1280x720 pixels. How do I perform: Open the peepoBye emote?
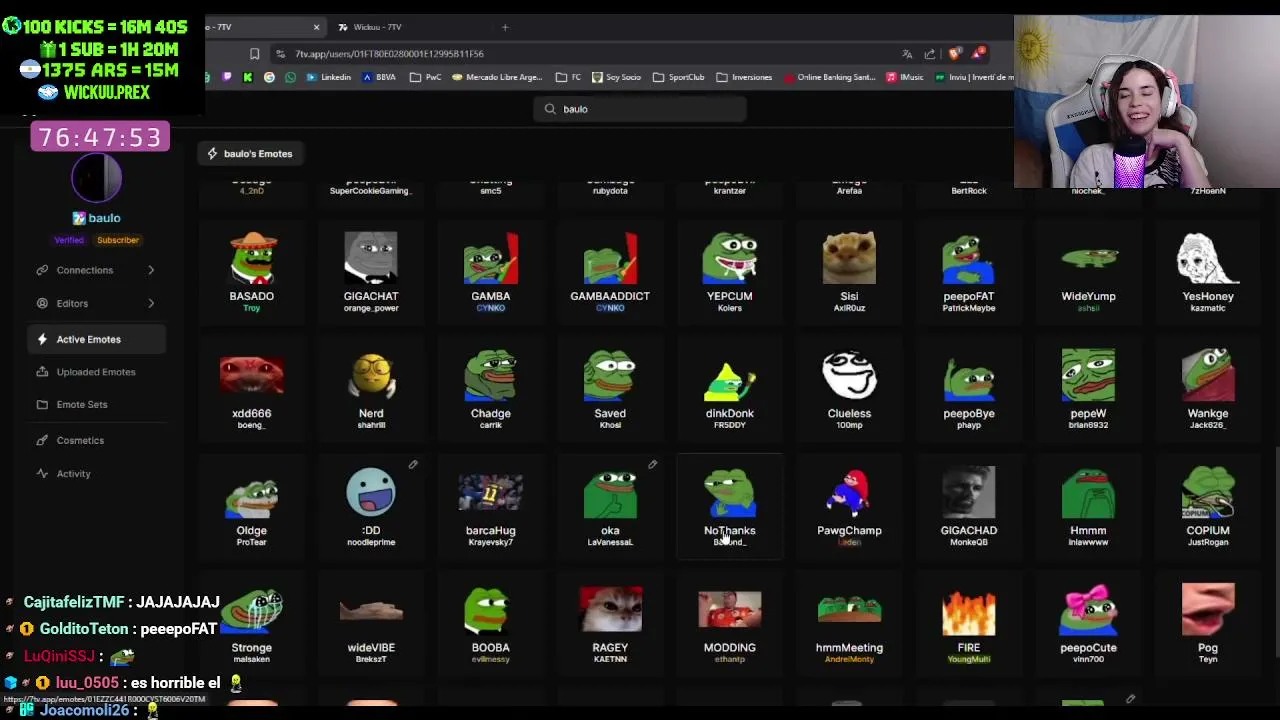point(969,389)
